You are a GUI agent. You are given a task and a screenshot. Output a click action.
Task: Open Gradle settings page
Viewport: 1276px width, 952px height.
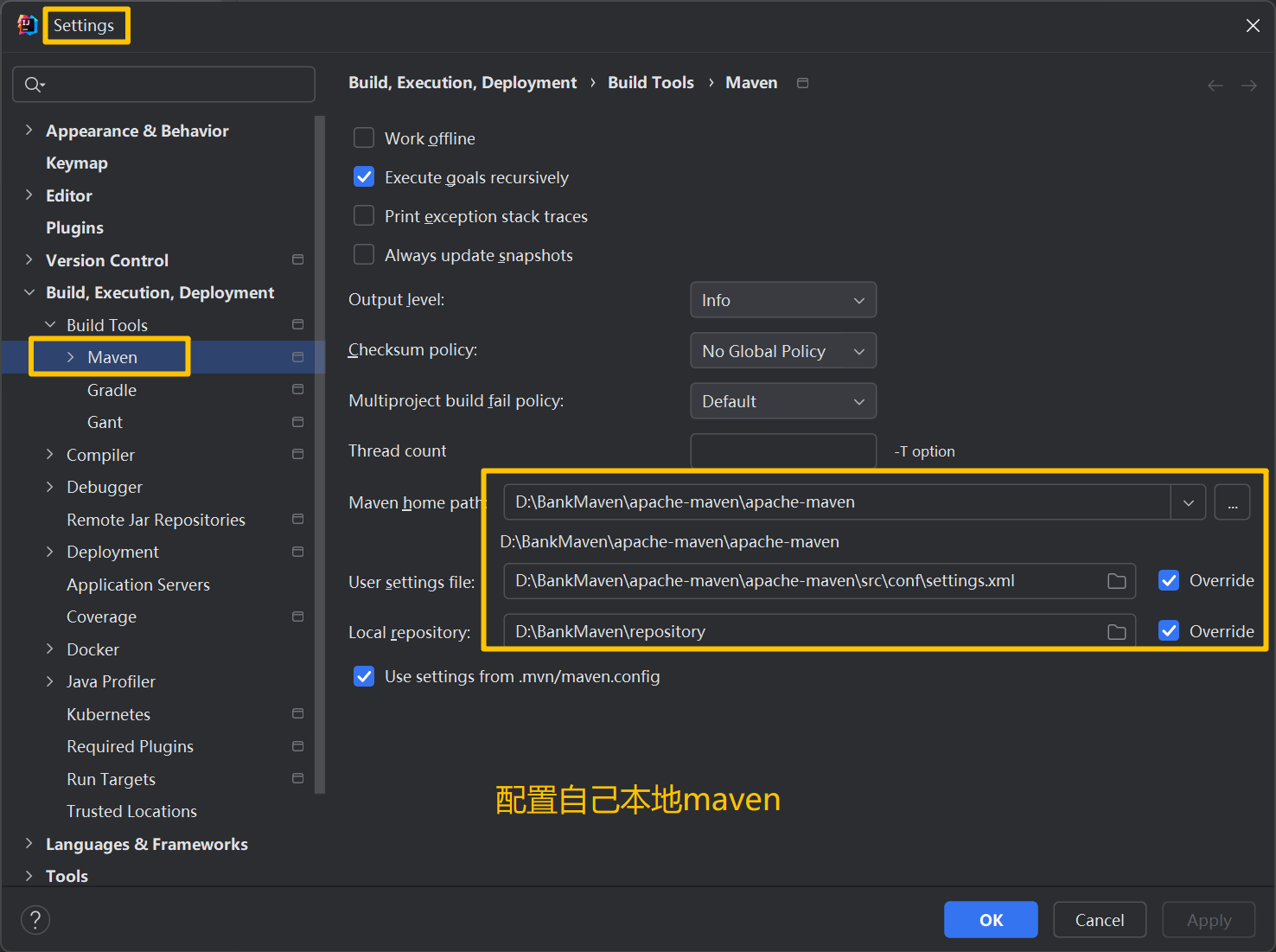[x=112, y=390]
